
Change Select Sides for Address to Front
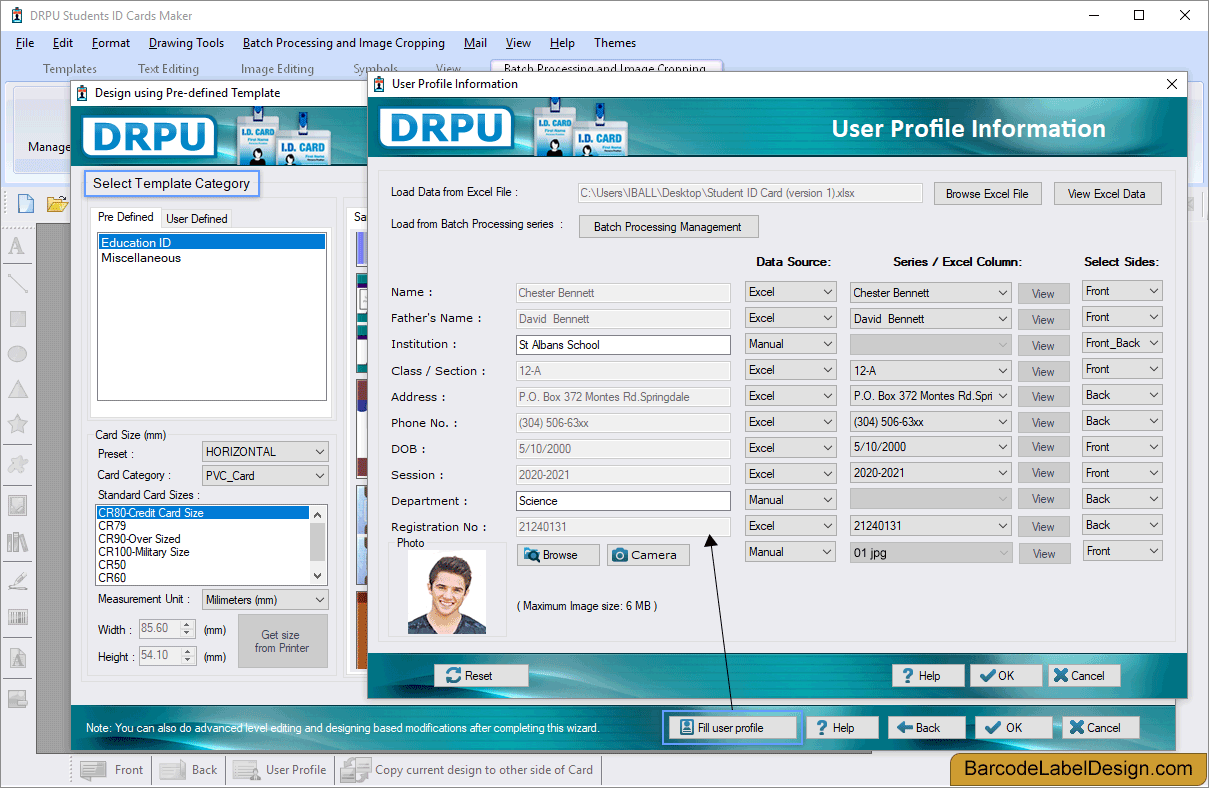[1121, 394]
